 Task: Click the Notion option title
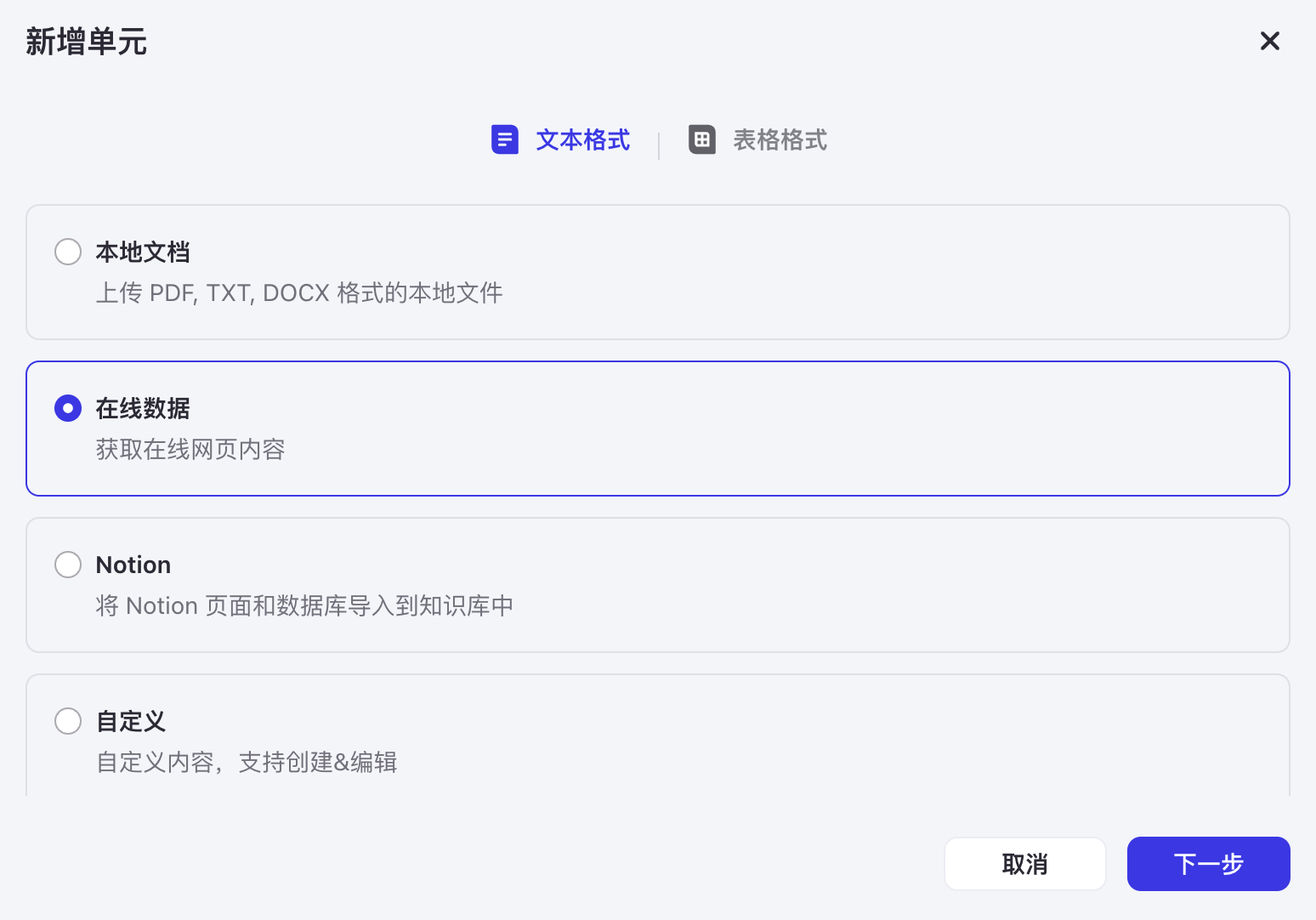pos(133,565)
